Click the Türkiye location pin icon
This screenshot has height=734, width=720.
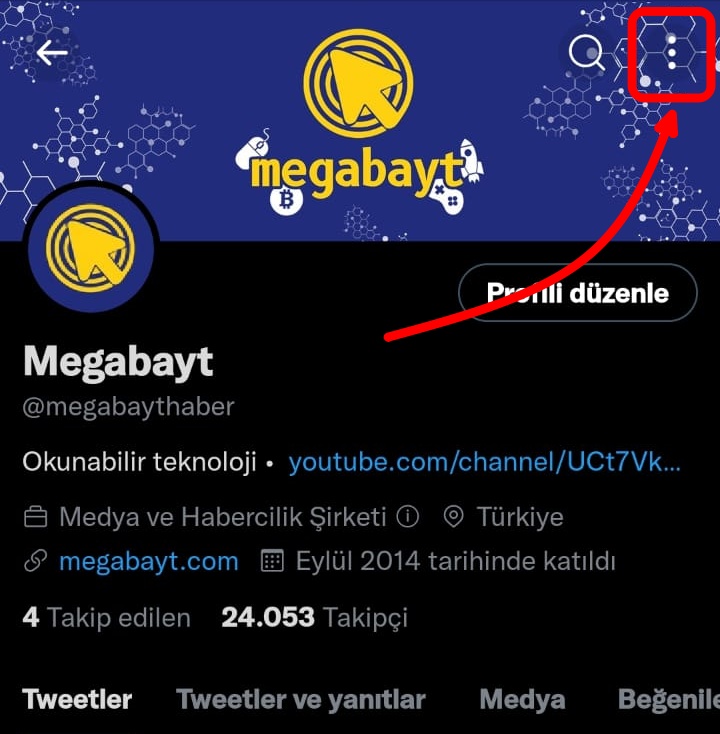453,517
